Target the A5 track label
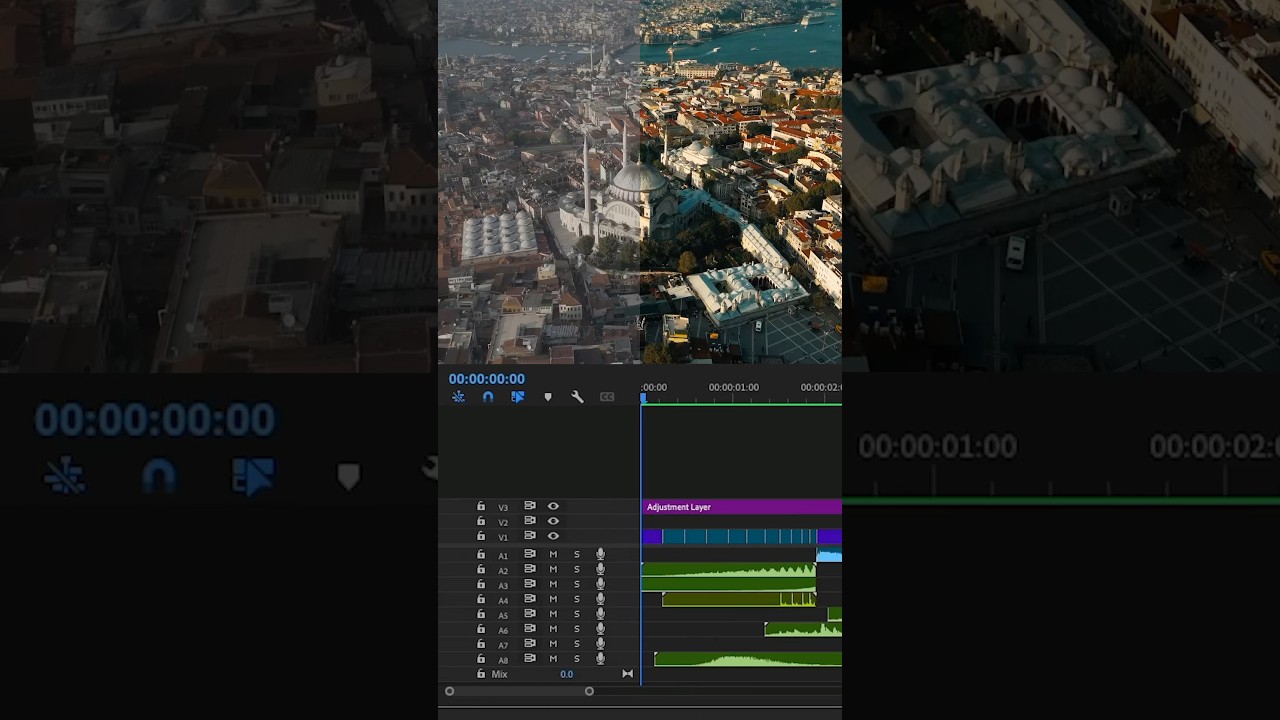 [503, 615]
